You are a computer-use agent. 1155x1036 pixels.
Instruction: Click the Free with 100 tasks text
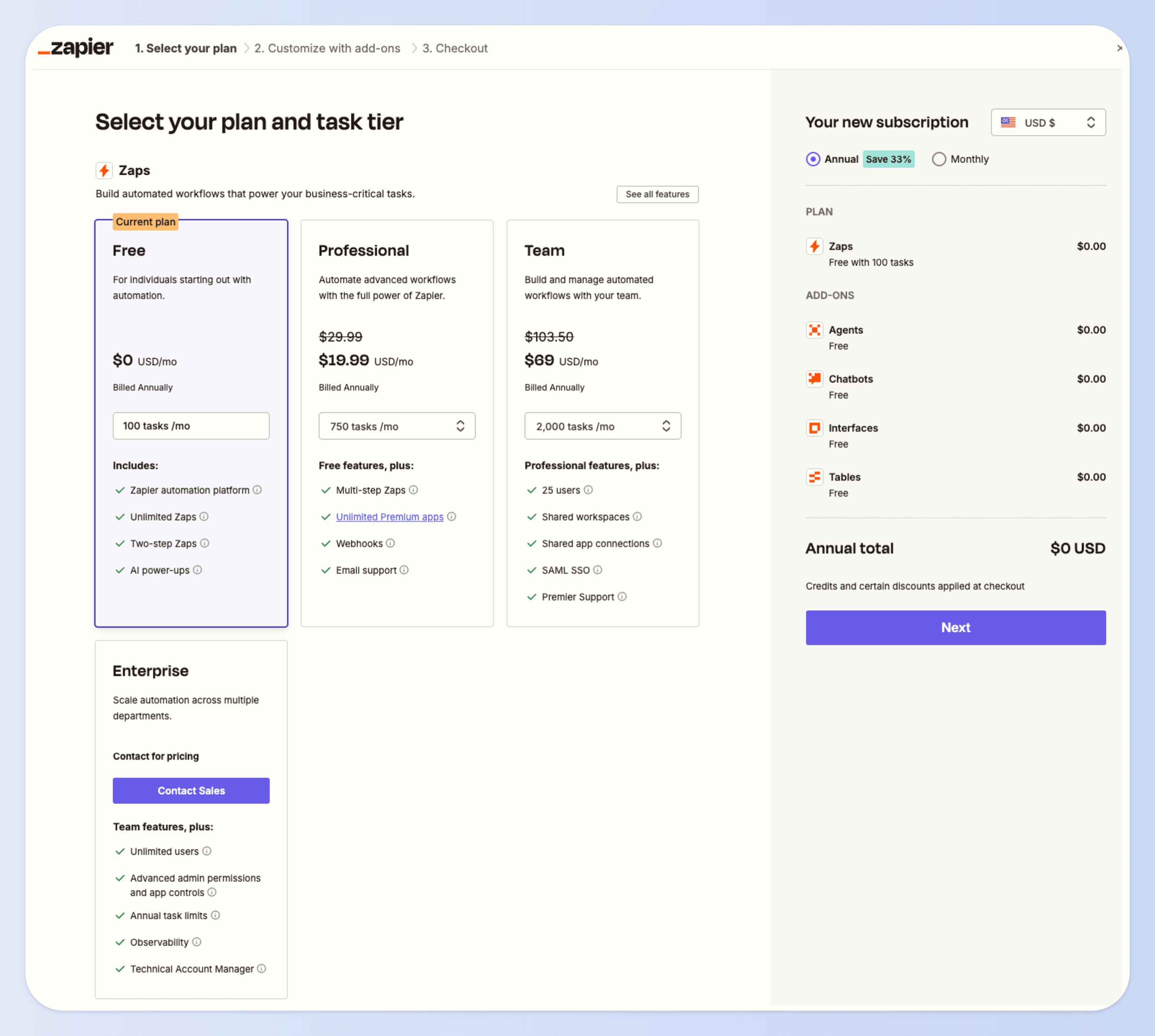point(870,262)
